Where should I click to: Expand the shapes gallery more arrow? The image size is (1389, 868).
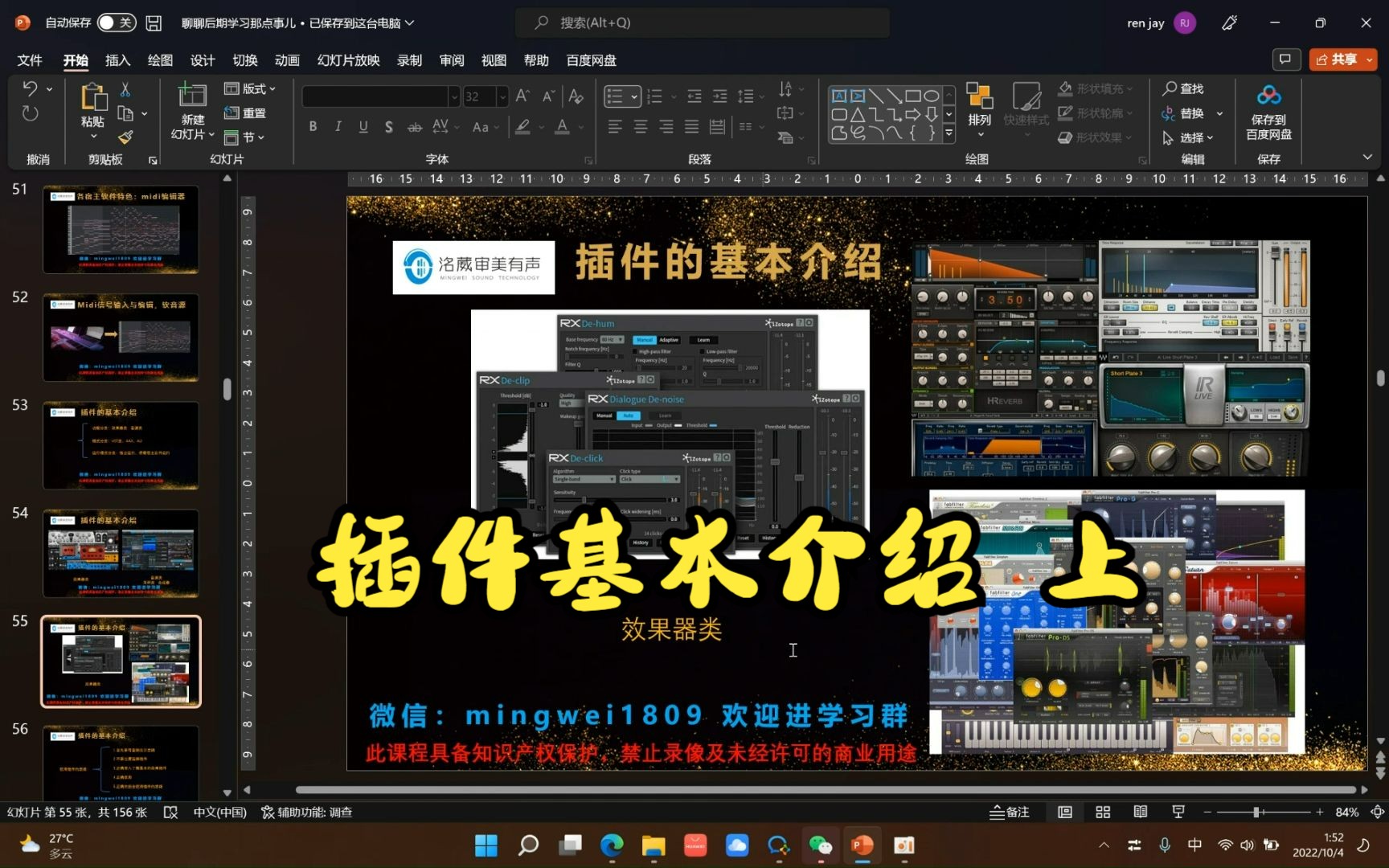(x=949, y=133)
